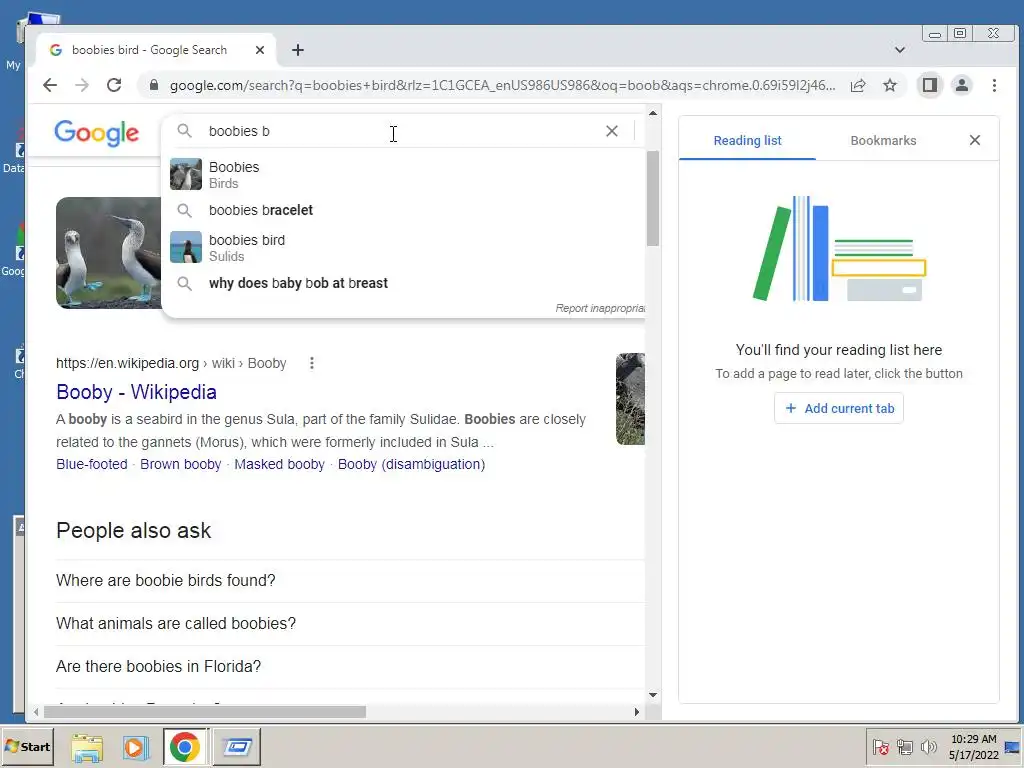
Task: Expand Are there boobies in Florida?
Action: [350, 667]
